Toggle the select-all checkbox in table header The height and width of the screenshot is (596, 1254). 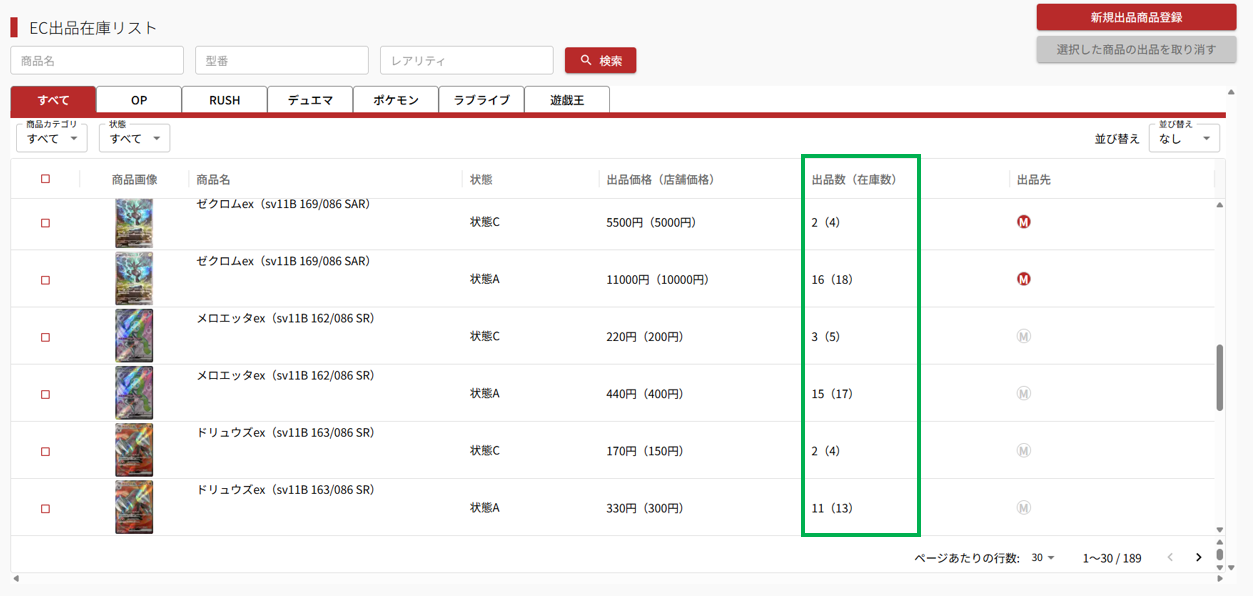pos(45,179)
